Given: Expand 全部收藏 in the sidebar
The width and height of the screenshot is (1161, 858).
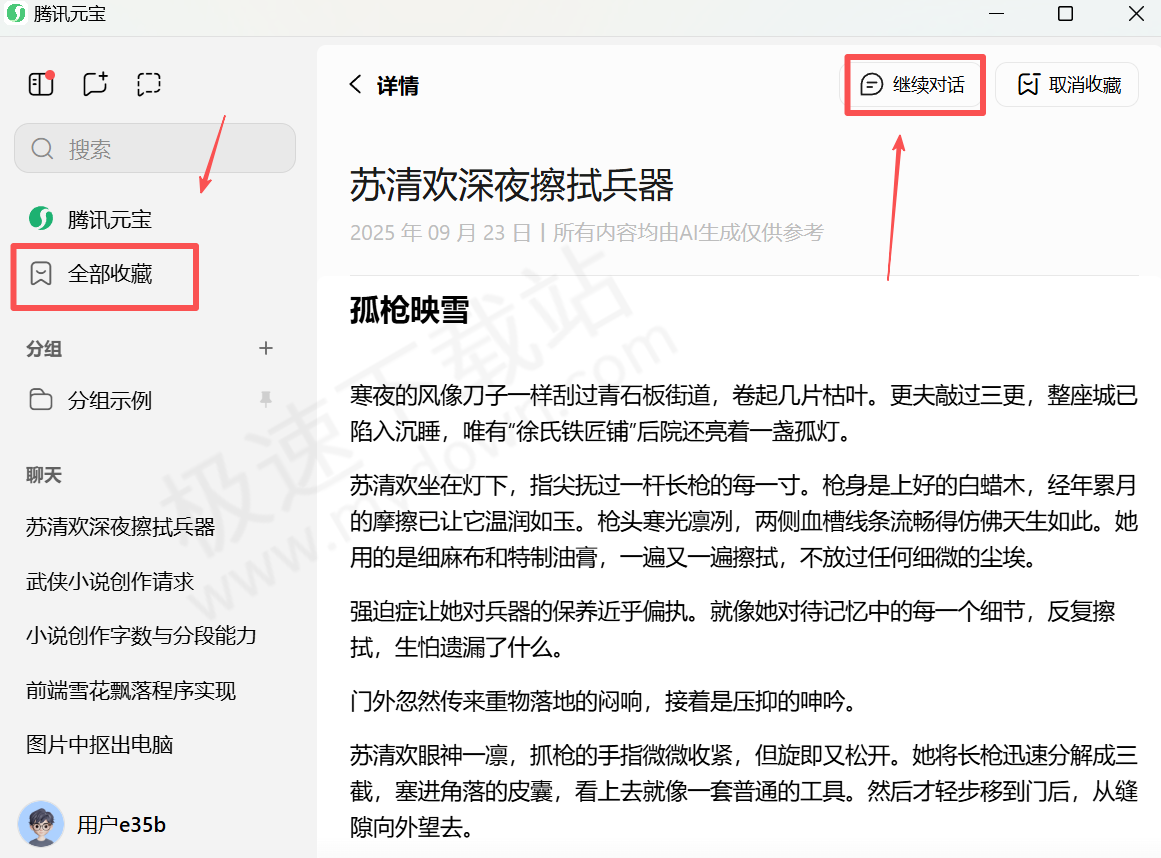Looking at the screenshot, I should pos(104,276).
